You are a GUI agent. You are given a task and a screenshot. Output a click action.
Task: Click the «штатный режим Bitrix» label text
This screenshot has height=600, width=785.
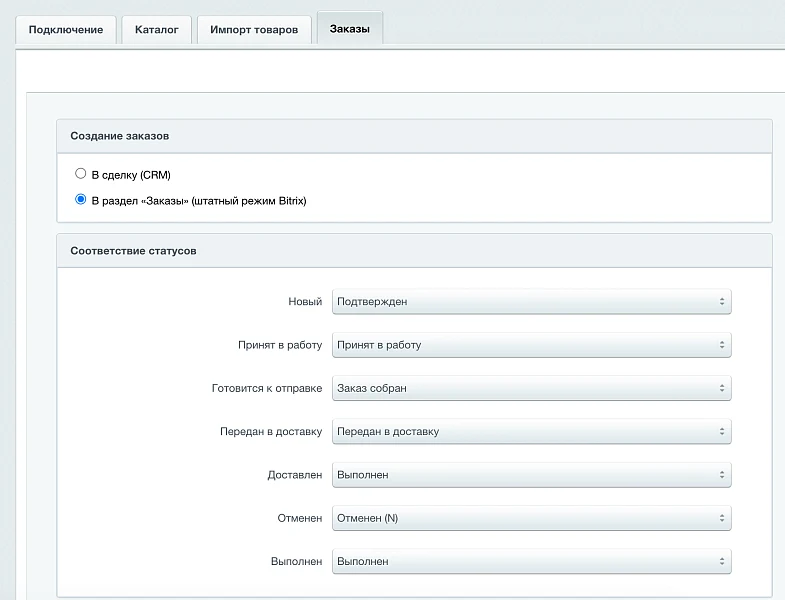(249, 201)
